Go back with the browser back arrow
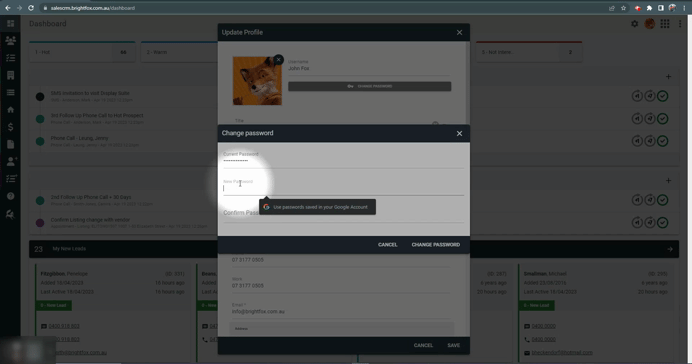This screenshot has height=364, width=692. (8, 8)
